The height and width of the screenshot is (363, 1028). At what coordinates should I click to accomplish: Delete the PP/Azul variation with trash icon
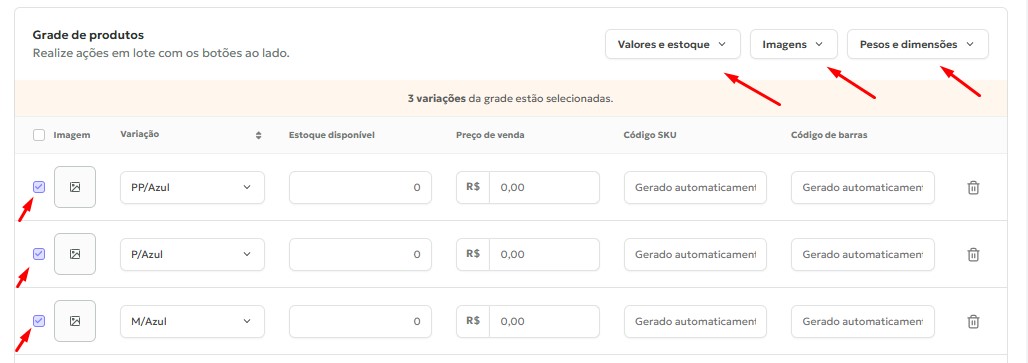click(x=974, y=187)
